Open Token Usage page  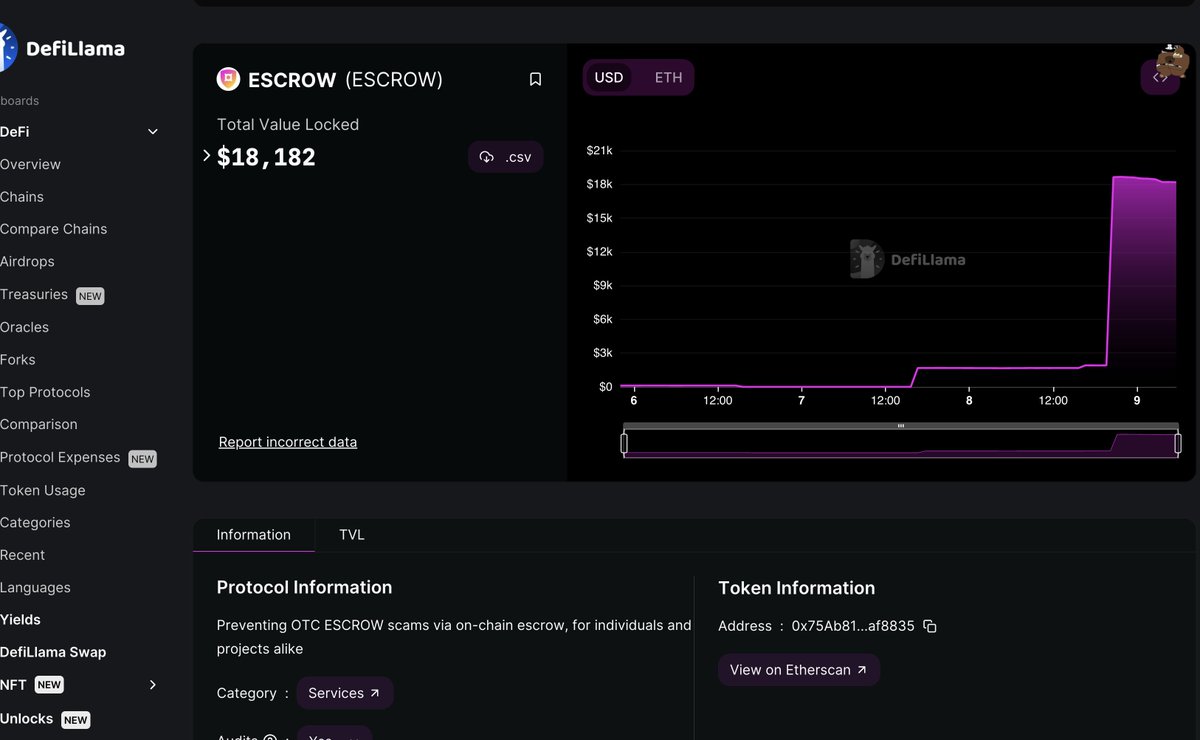pos(42,490)
